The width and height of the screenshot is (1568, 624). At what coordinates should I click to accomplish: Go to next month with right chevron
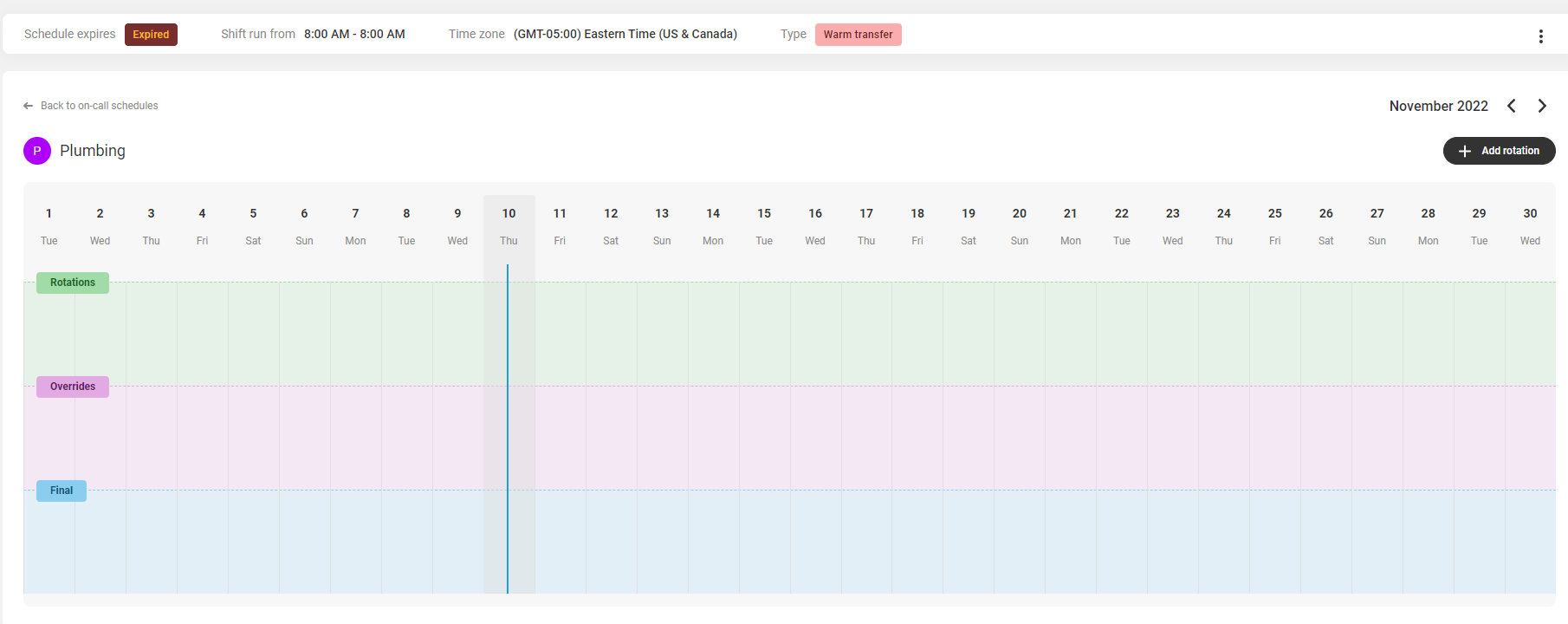tap(1542, 106)
